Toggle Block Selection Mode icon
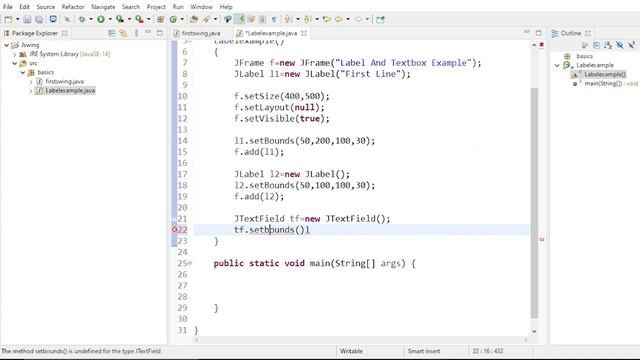The image size is (640, 360). [x=262, y=19]
